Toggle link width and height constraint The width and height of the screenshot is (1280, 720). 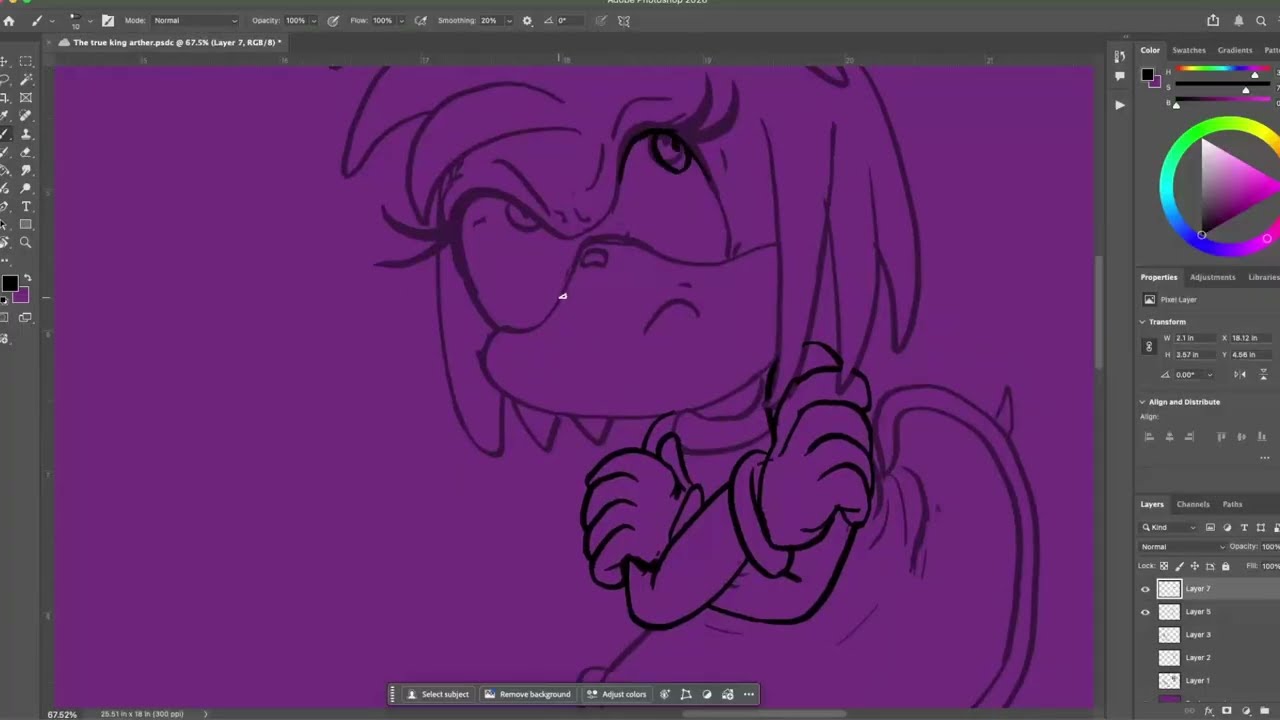pyautogui.click(x=1149, y=346)
